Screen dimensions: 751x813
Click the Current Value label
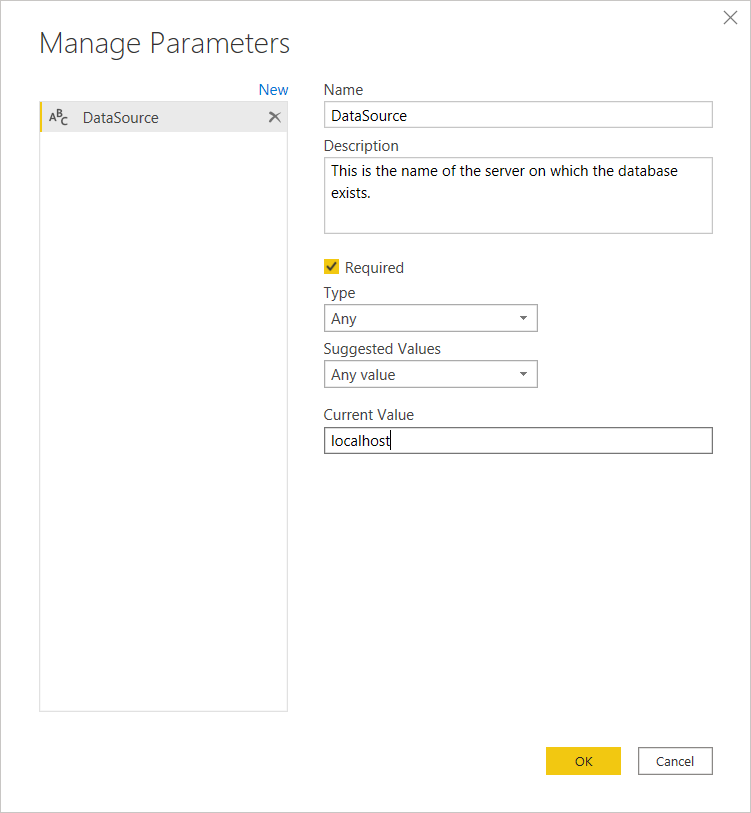(x=368, y=415)
